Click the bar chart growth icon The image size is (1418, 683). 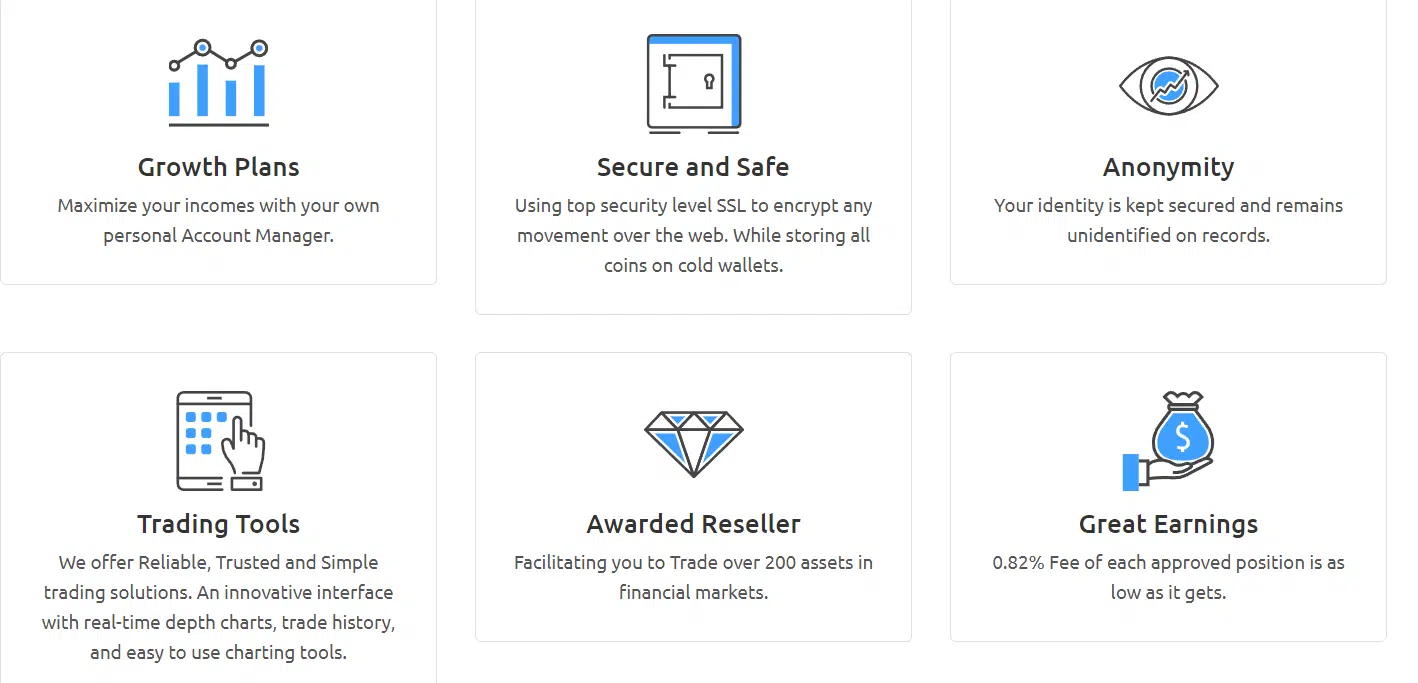pos(218,83)
